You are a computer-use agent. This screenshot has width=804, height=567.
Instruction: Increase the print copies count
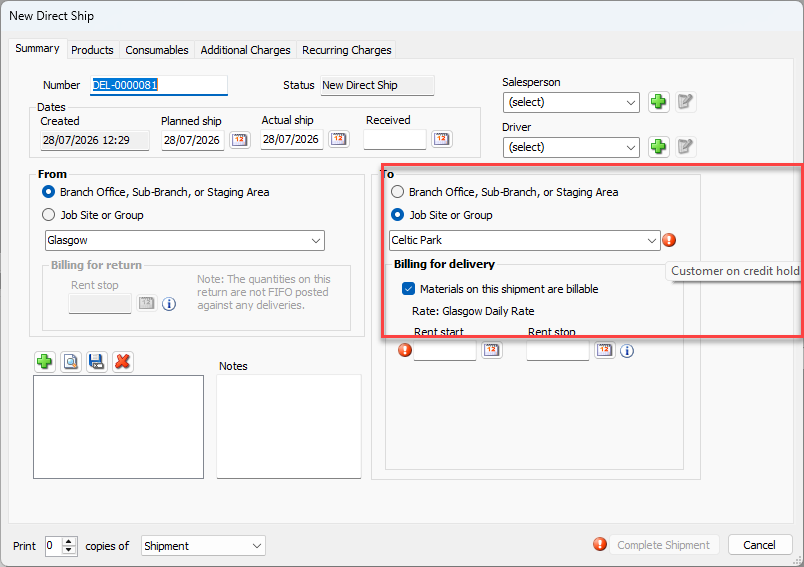point(69,541)
